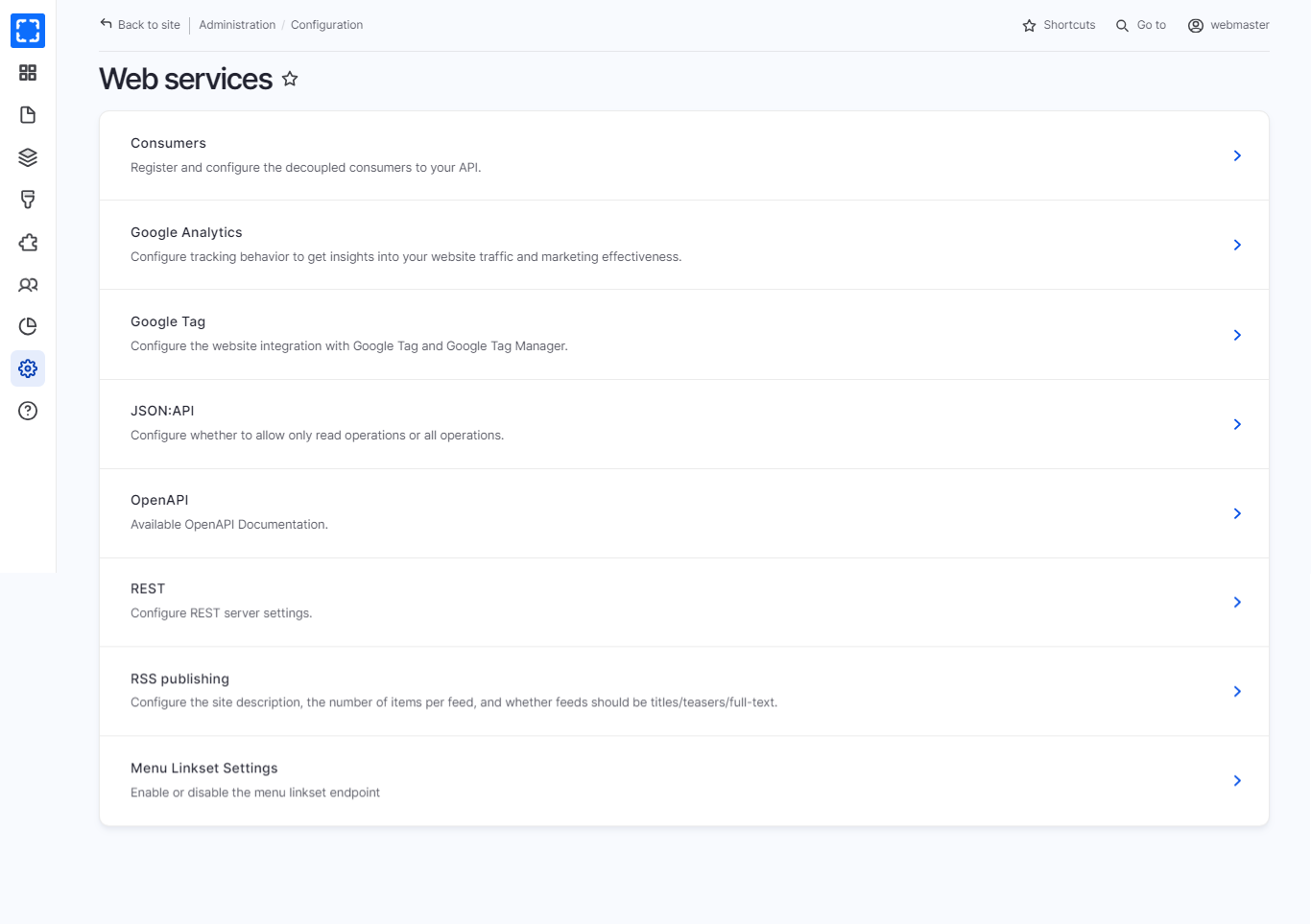Open the Shortcuts menu
The width and height of the screenshot is (1311, 924).
click(x=1059, y=25)
